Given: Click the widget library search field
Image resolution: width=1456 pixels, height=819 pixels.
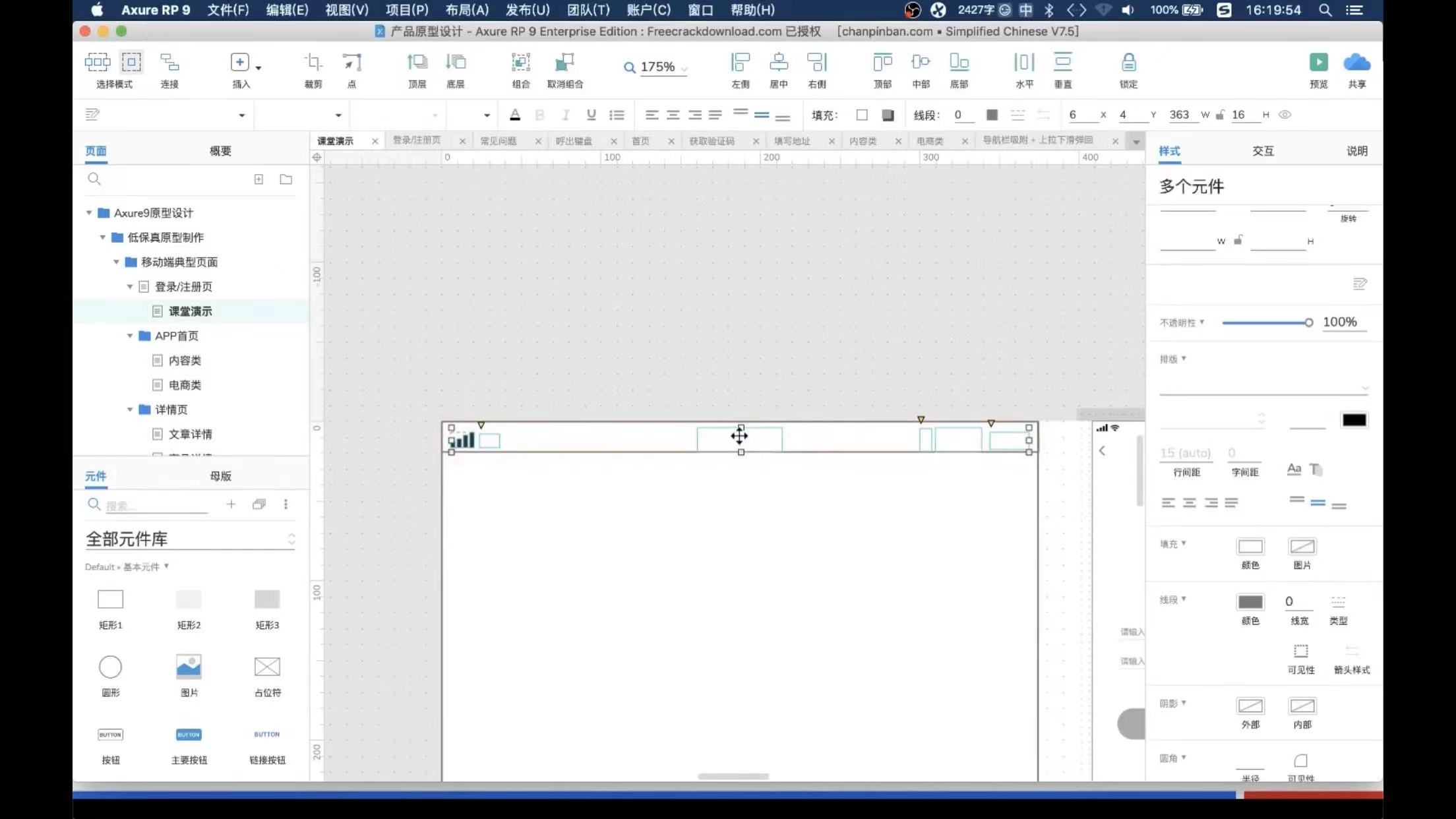Looking at the screenshot, I should tap(156, 506).
